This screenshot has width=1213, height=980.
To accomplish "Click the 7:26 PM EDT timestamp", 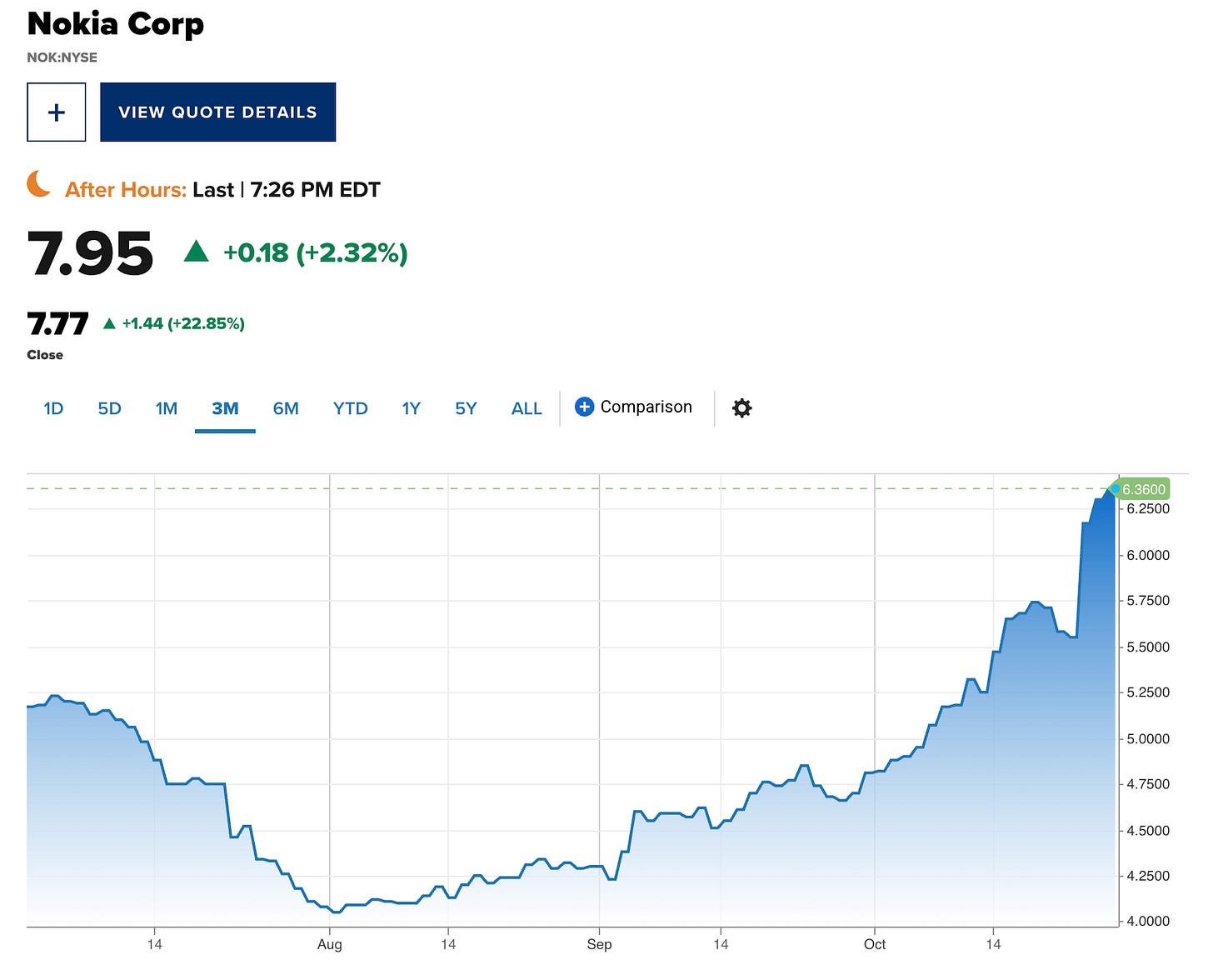I will click(315, 190).
